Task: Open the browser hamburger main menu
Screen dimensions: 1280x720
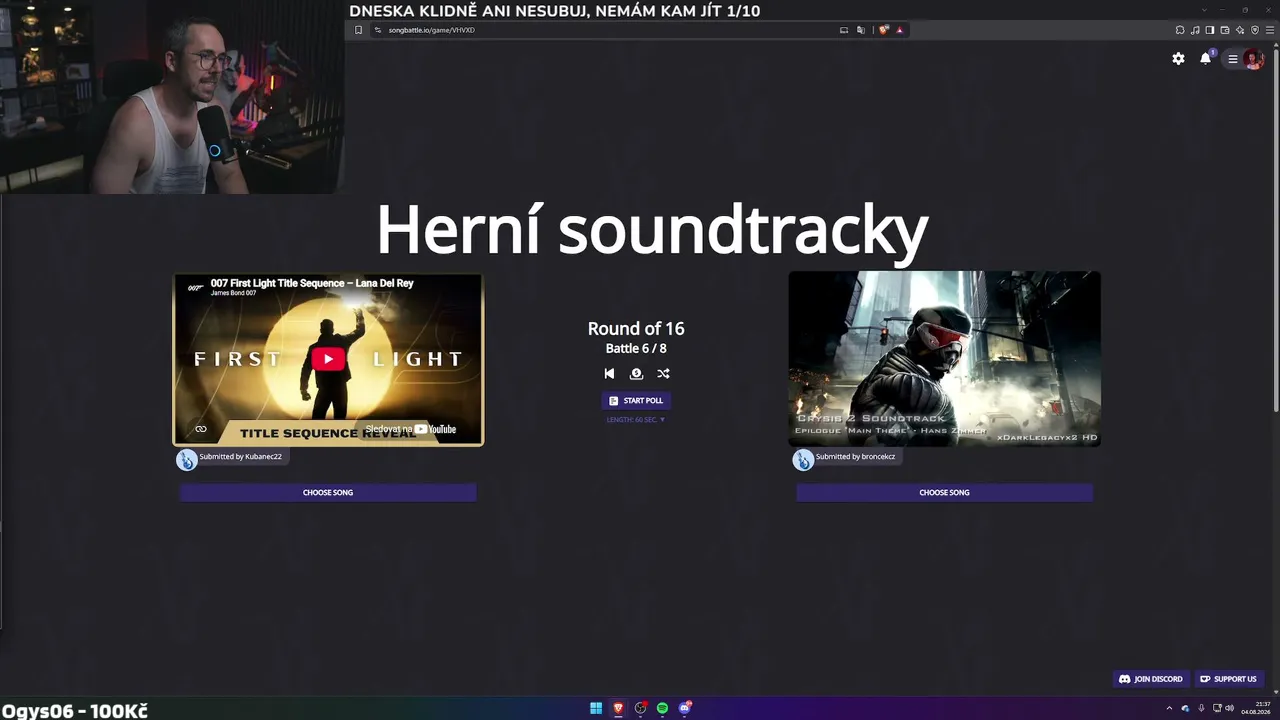Action: (x=1270, y=30)
